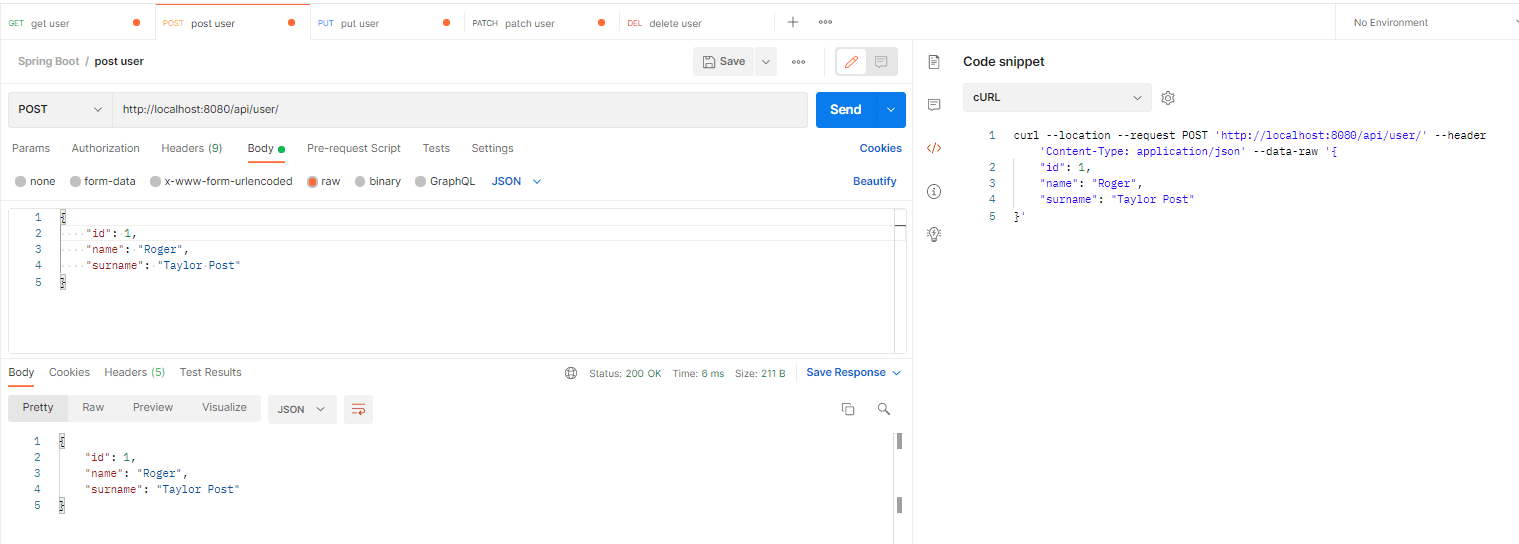
Task: Search the response with magnifier icon
Action: (883, 409)
